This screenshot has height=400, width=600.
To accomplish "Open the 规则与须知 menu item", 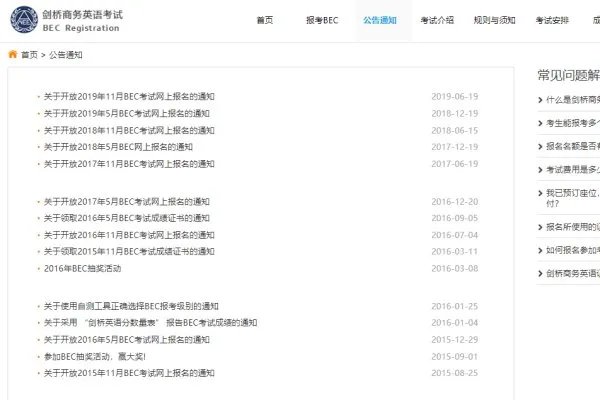I will pyautogui.click(x=495, y=20).
